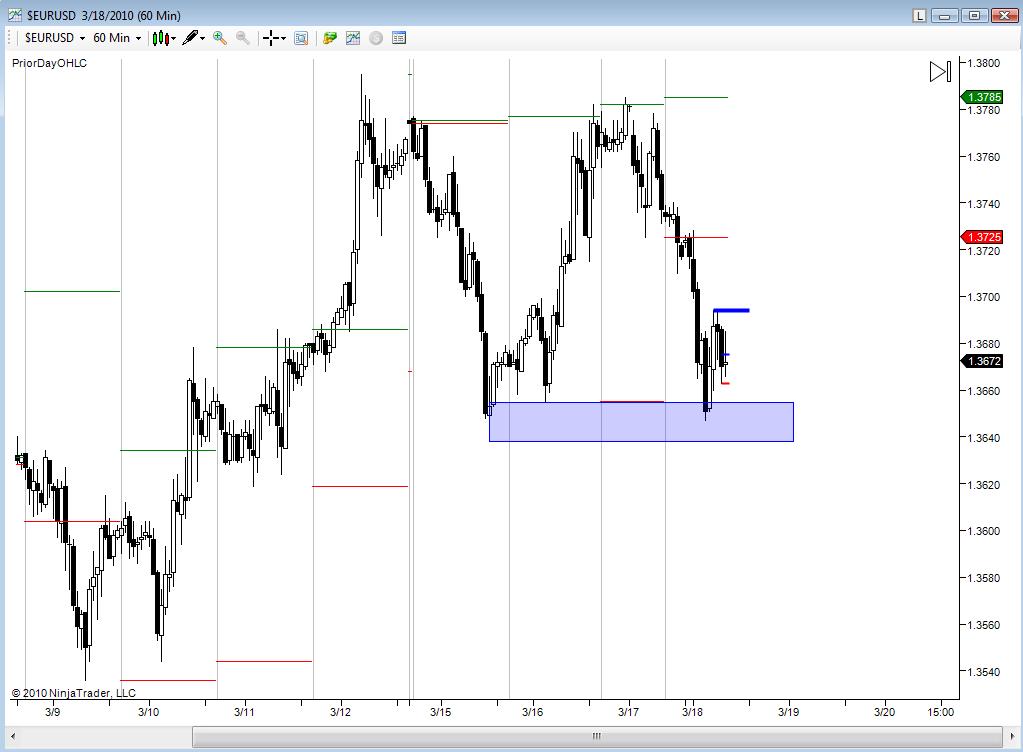Click the candlestick chart style icon
This screenshot has height=752, width=1023.
tap(160, 38)
